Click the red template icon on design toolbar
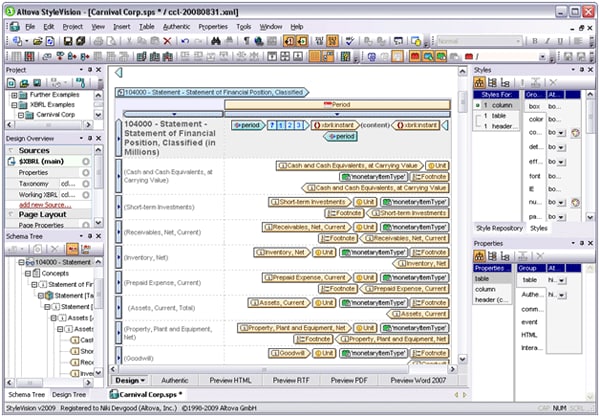Screen dimensions: 600x417 pyautogui.click(x=415, y=57)
